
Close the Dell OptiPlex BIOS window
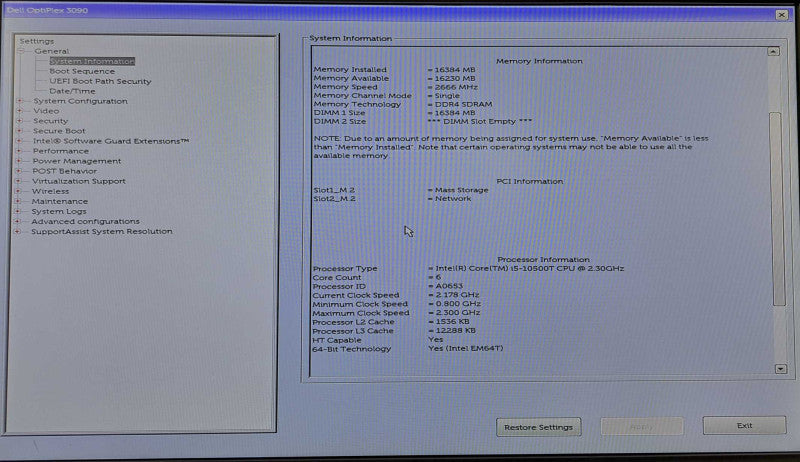point(782,15)
